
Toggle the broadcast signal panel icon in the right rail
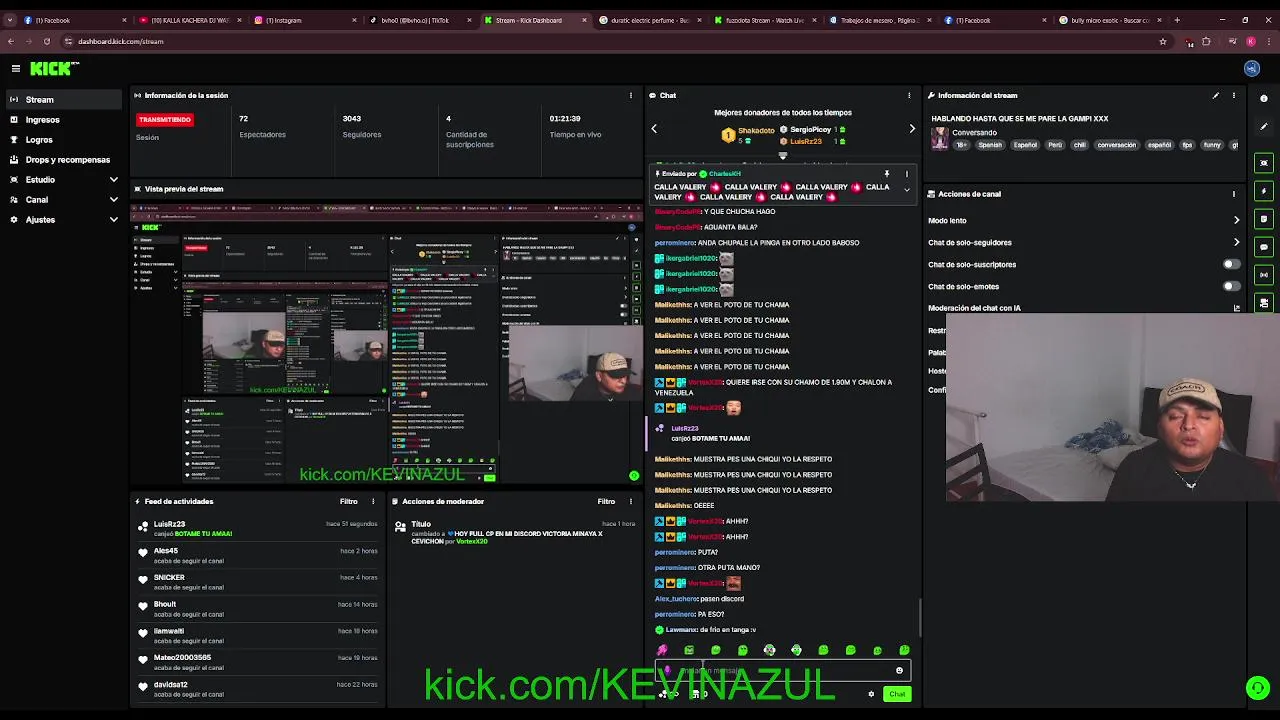(1264, 275)
